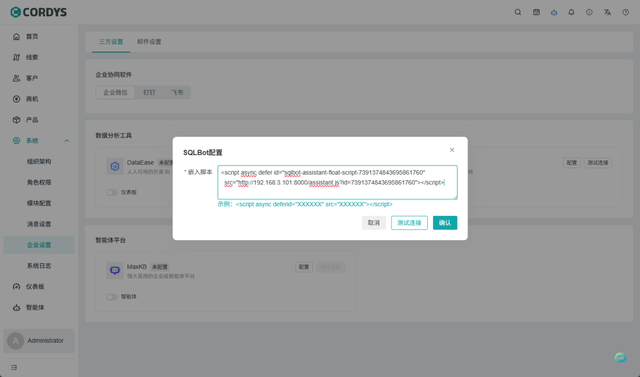
Task: Select the 飞书 tab
Action: click(177, 92)
